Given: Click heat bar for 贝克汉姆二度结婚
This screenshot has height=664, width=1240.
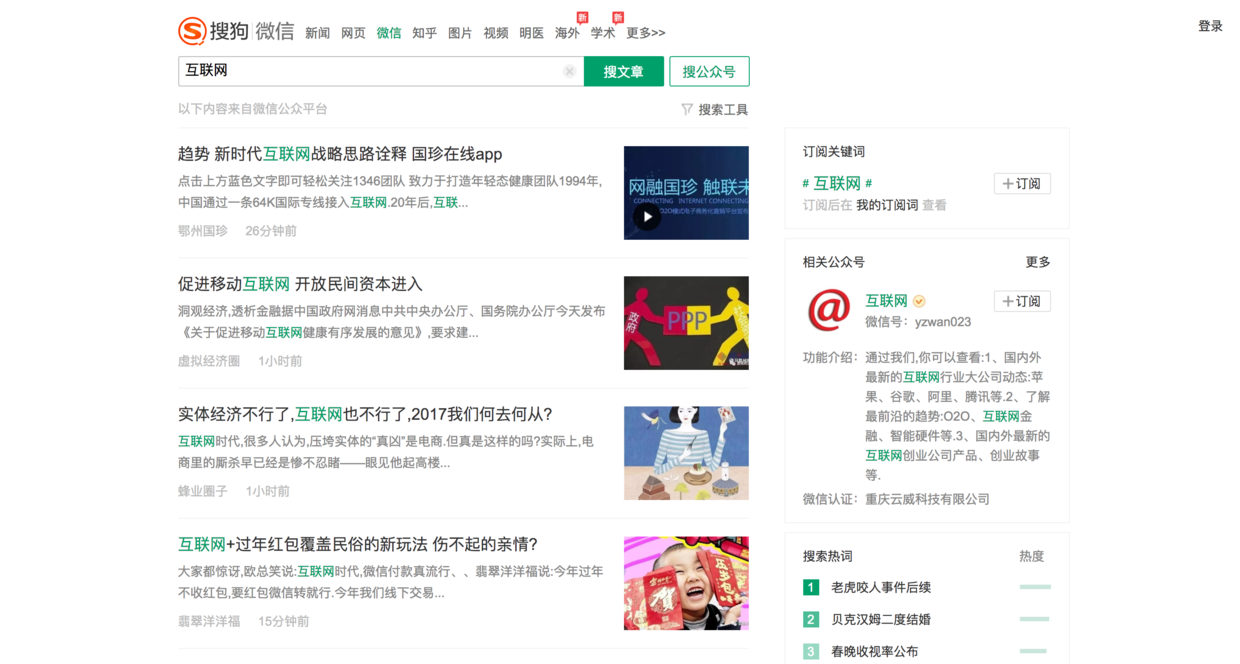Looking at the screenshot, I should coord(1034,619).
